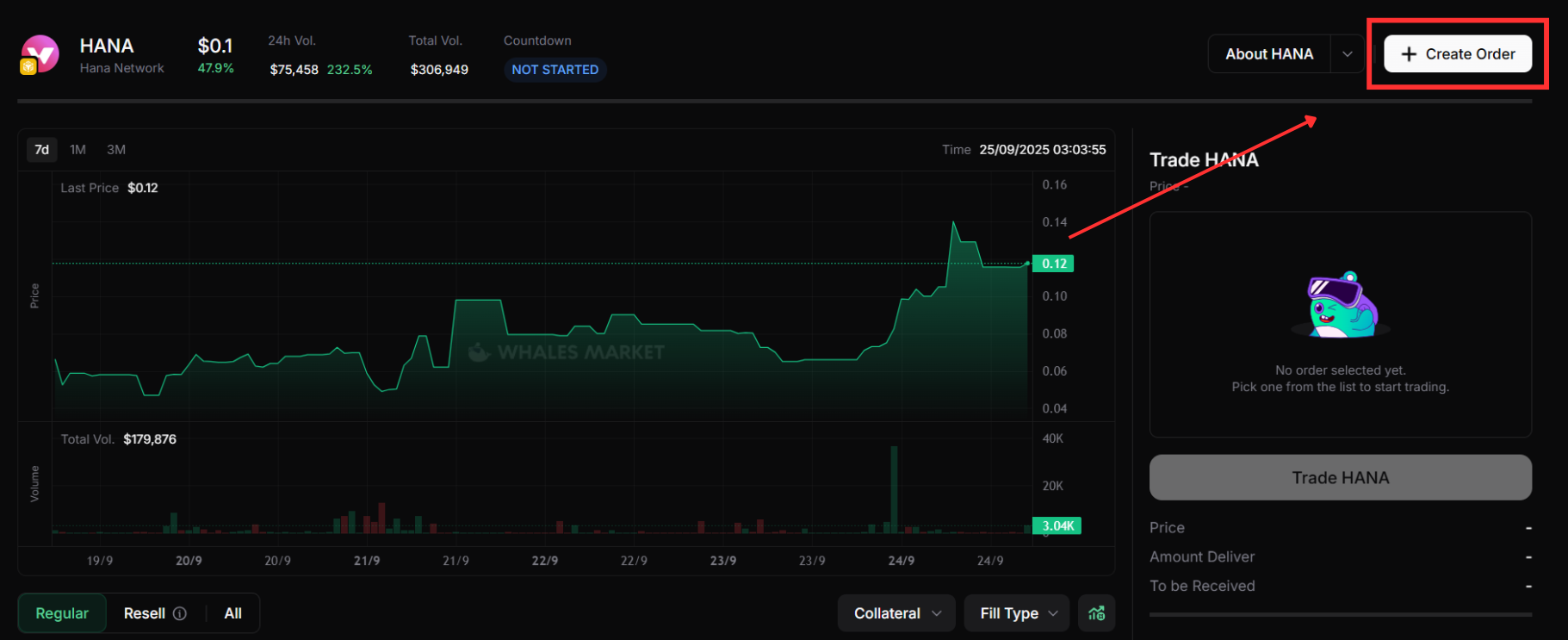Switch chart to 3M timeframe
The height and width of the screenshot is (640, 1568).
coord(116,150)
